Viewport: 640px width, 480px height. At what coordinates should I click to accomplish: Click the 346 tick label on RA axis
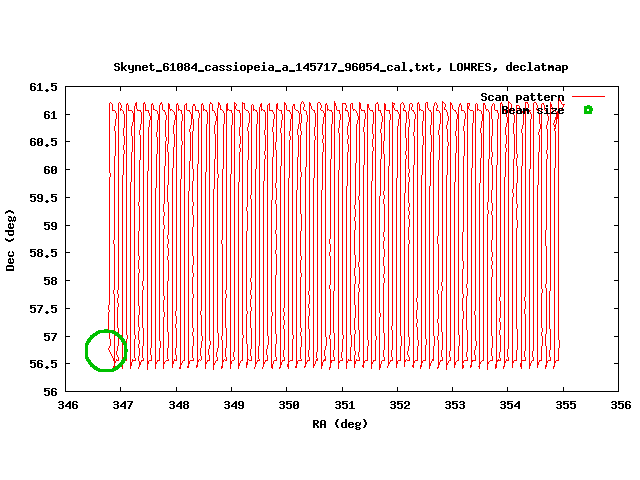point(68,405)
